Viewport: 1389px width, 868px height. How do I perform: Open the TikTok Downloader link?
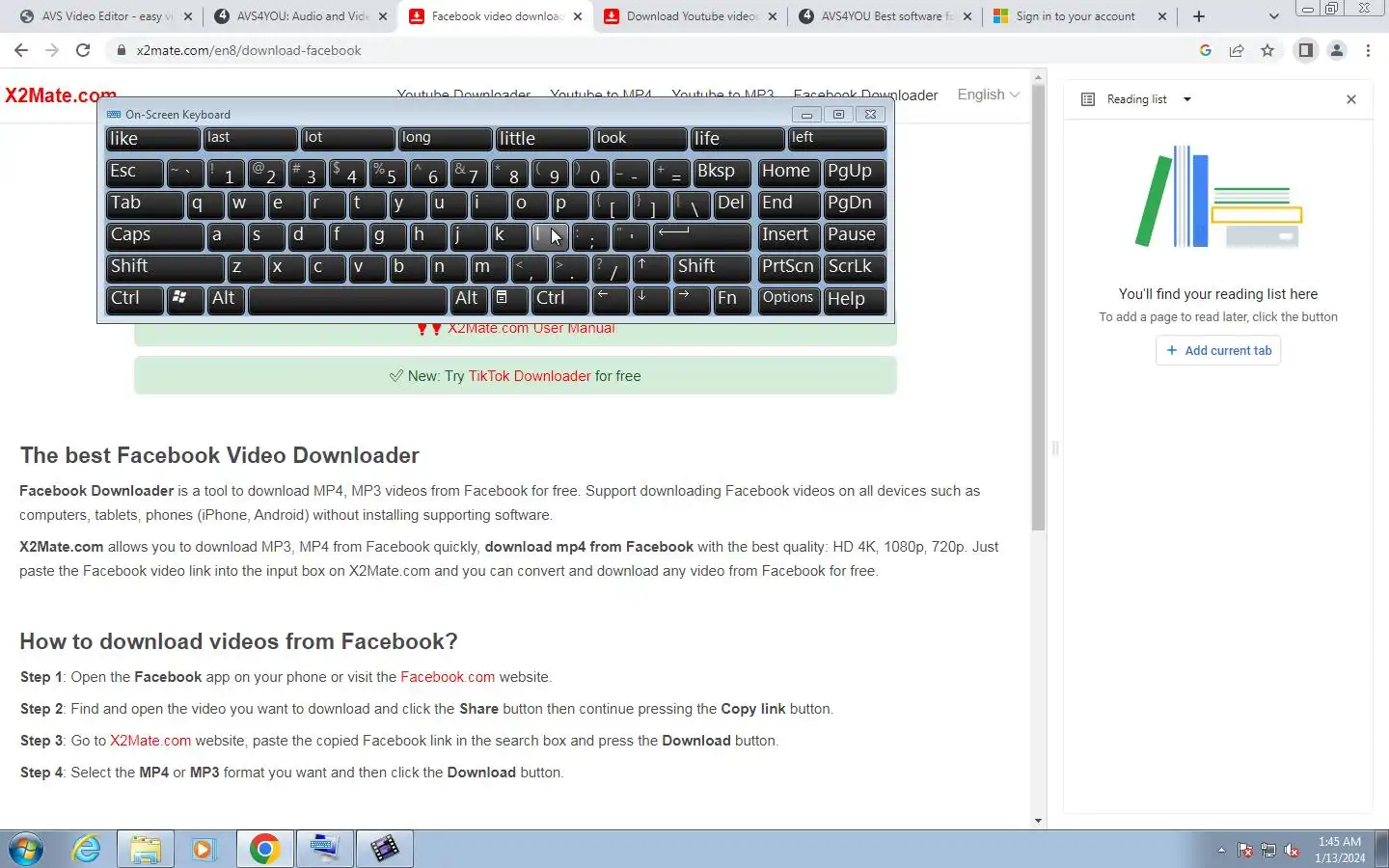(x=530, y=376)
